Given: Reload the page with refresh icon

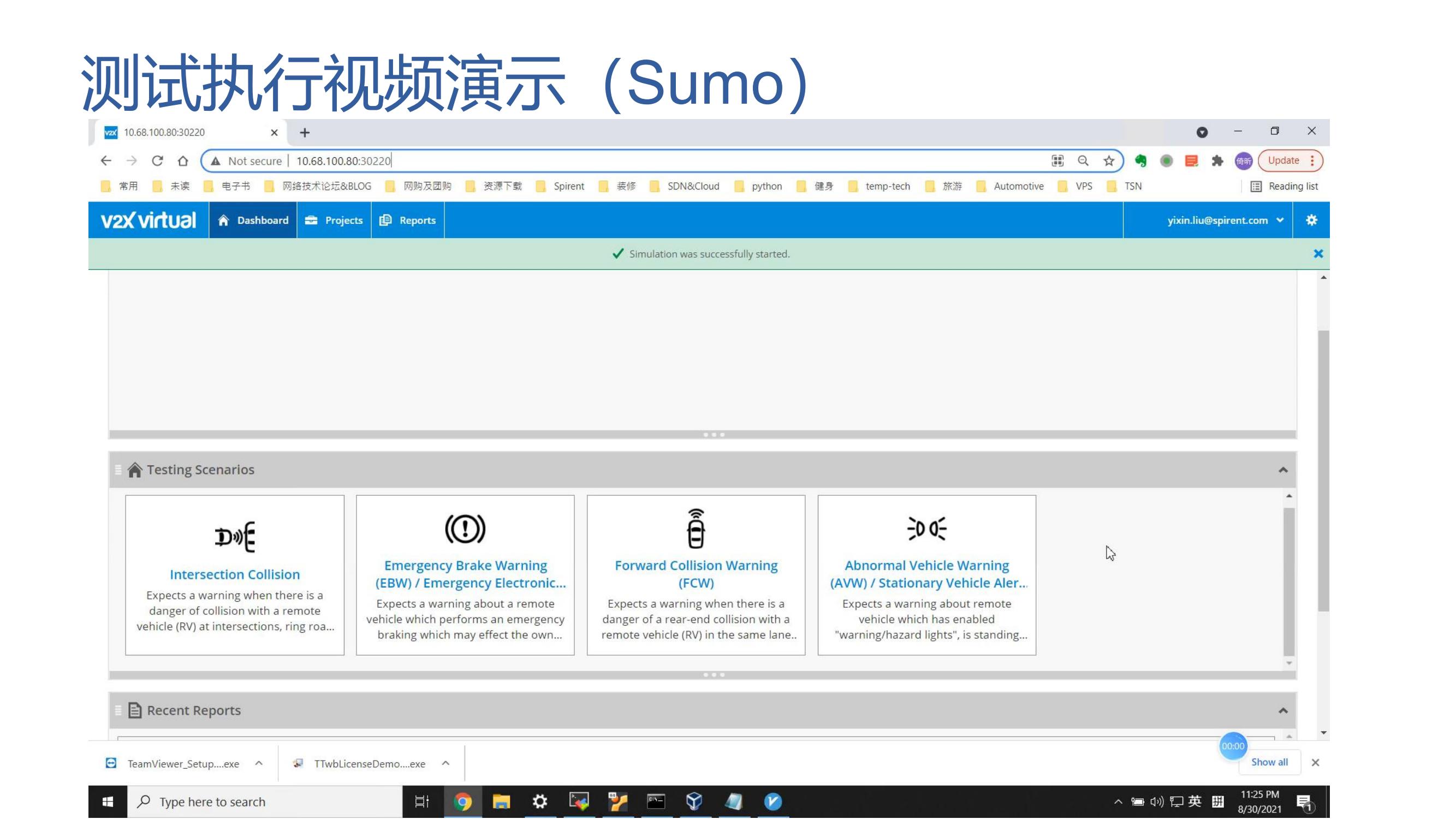Looking at the screenshot, I should (x=157, y=161).
